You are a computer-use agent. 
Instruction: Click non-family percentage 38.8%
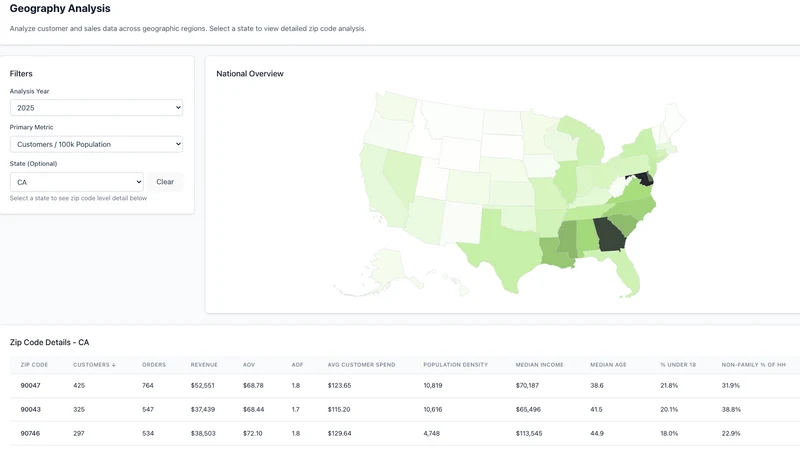[x=731, y=410]
